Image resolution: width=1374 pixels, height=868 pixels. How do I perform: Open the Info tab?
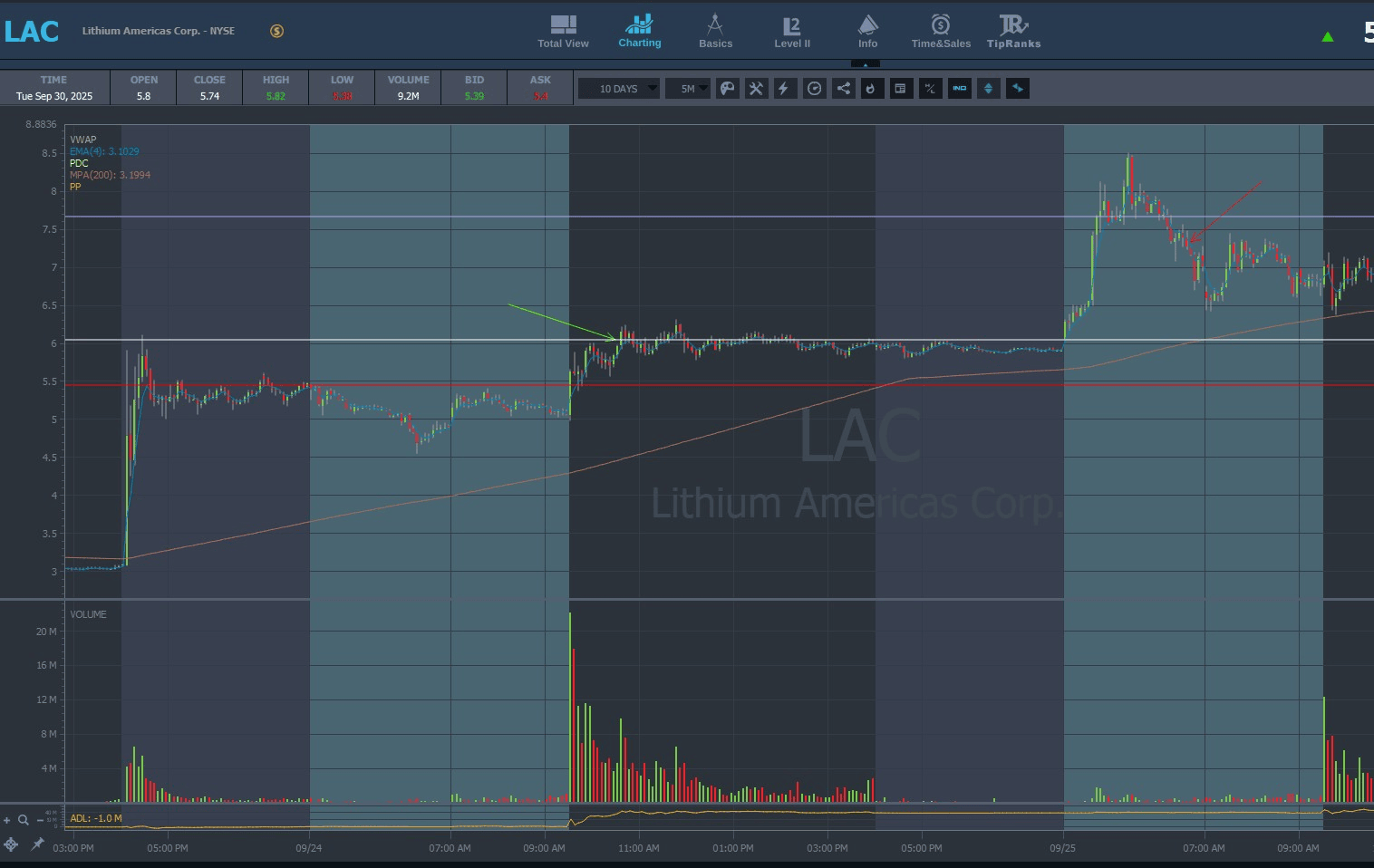click(x=867, y=31)
